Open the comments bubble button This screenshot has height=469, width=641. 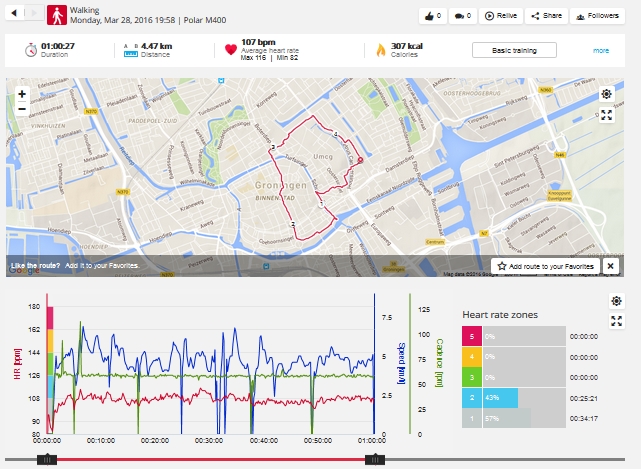[461, 16]
